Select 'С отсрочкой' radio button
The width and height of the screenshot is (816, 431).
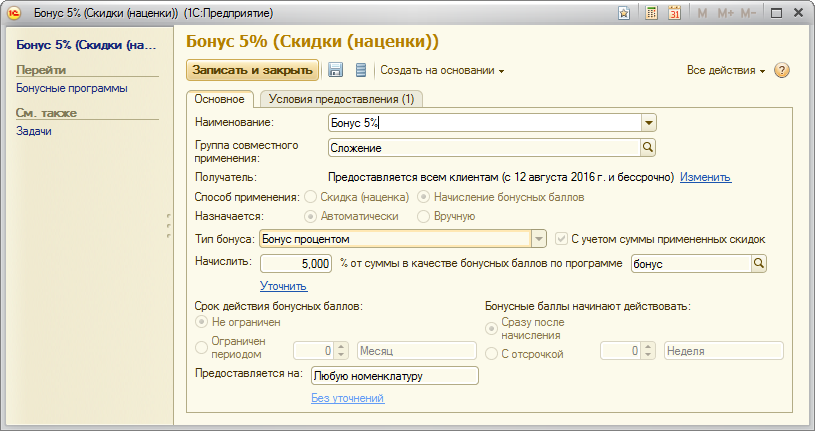(x=491, y=353)
